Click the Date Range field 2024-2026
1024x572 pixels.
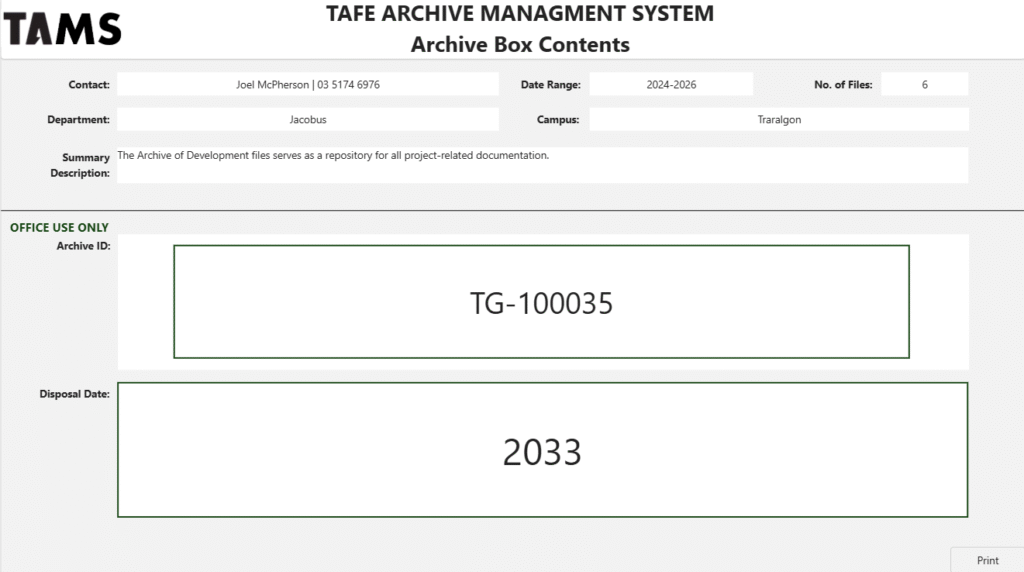pyautogui.click(x=671, y=84)
